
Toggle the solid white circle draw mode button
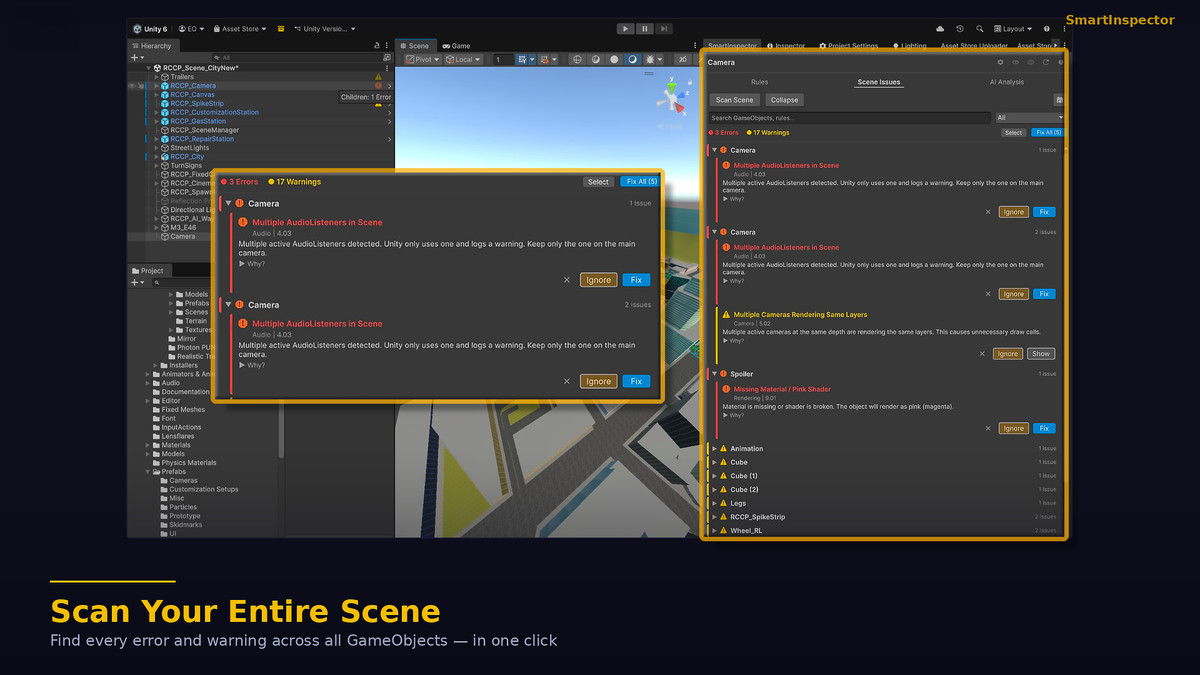coord(614,59)
